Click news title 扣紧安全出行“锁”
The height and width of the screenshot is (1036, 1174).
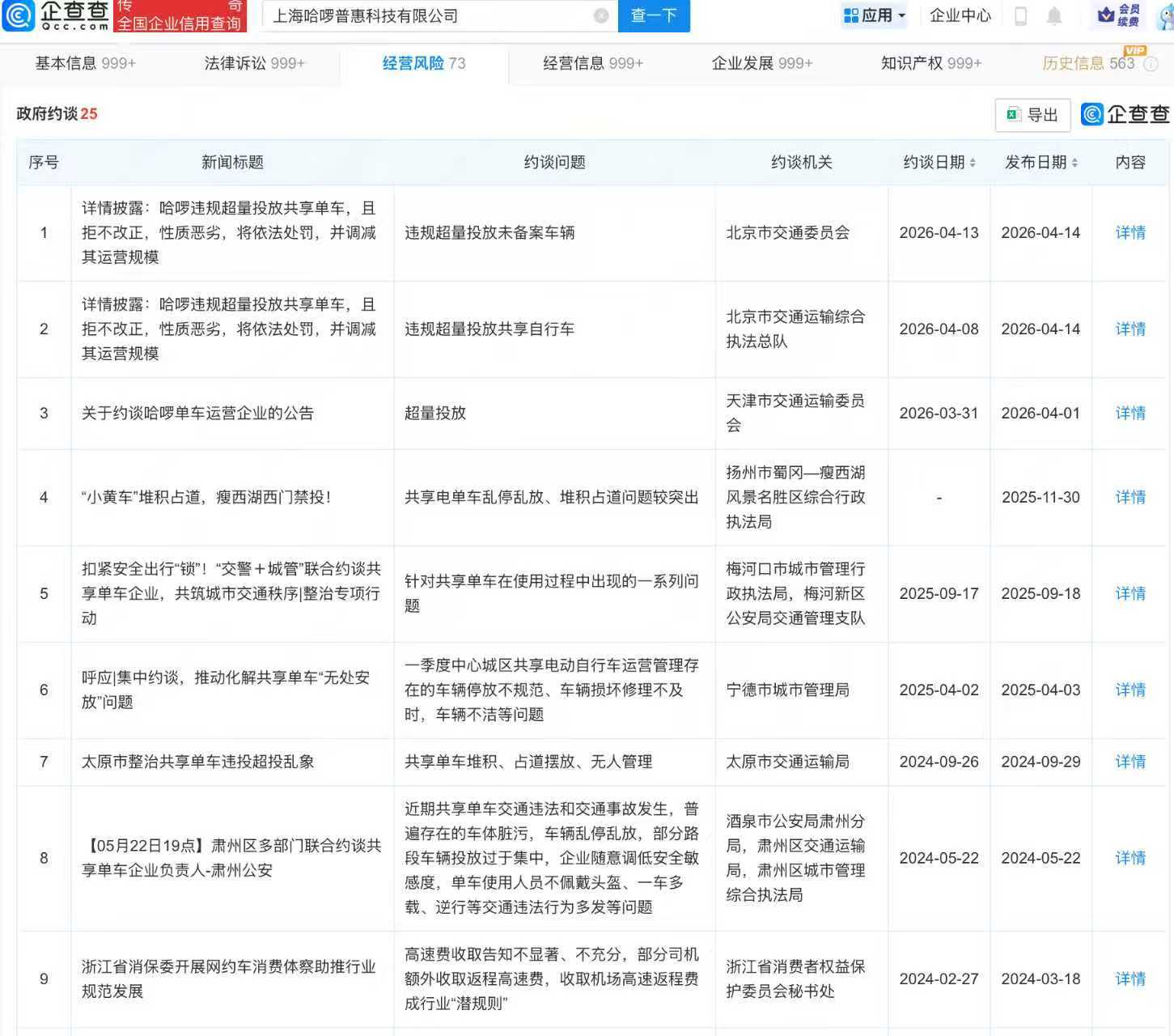pos(231,594)
